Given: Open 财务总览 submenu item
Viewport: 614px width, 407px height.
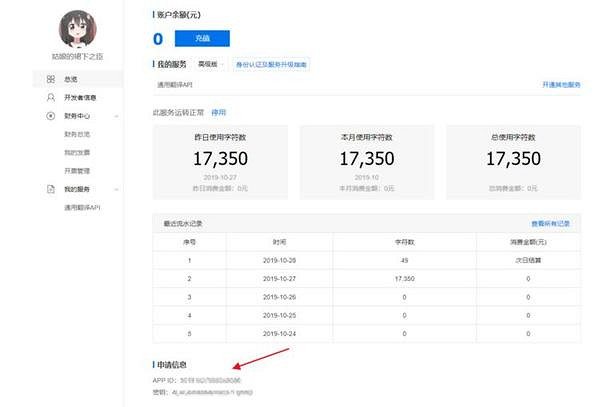Looking at the screenshot, I should point(77,134).
